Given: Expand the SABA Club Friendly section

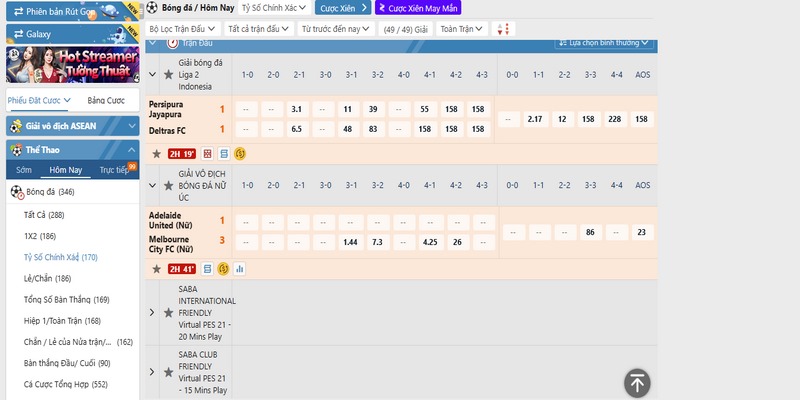Looking at the screenshot, I should pyautogui.click(x=152, y=370).
